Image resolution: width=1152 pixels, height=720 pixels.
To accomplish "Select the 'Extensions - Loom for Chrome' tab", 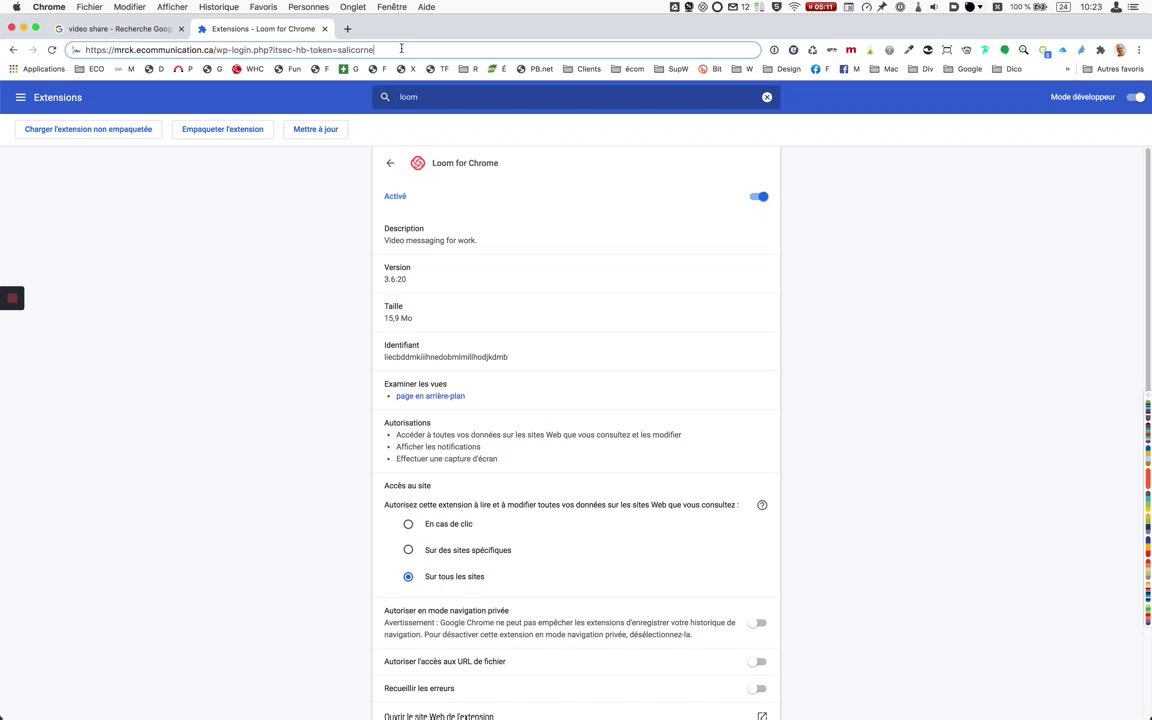I will coord(263,29).
